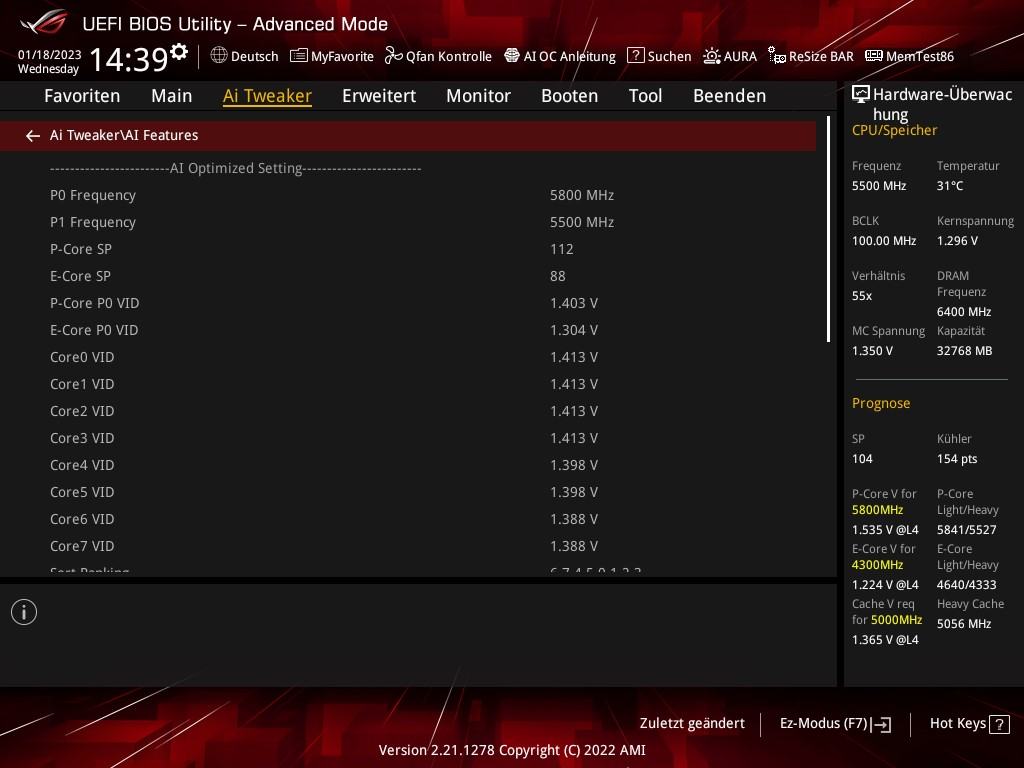Click the 1.403 V value
The image size is (1024, 768).
(x=574, y=303)
